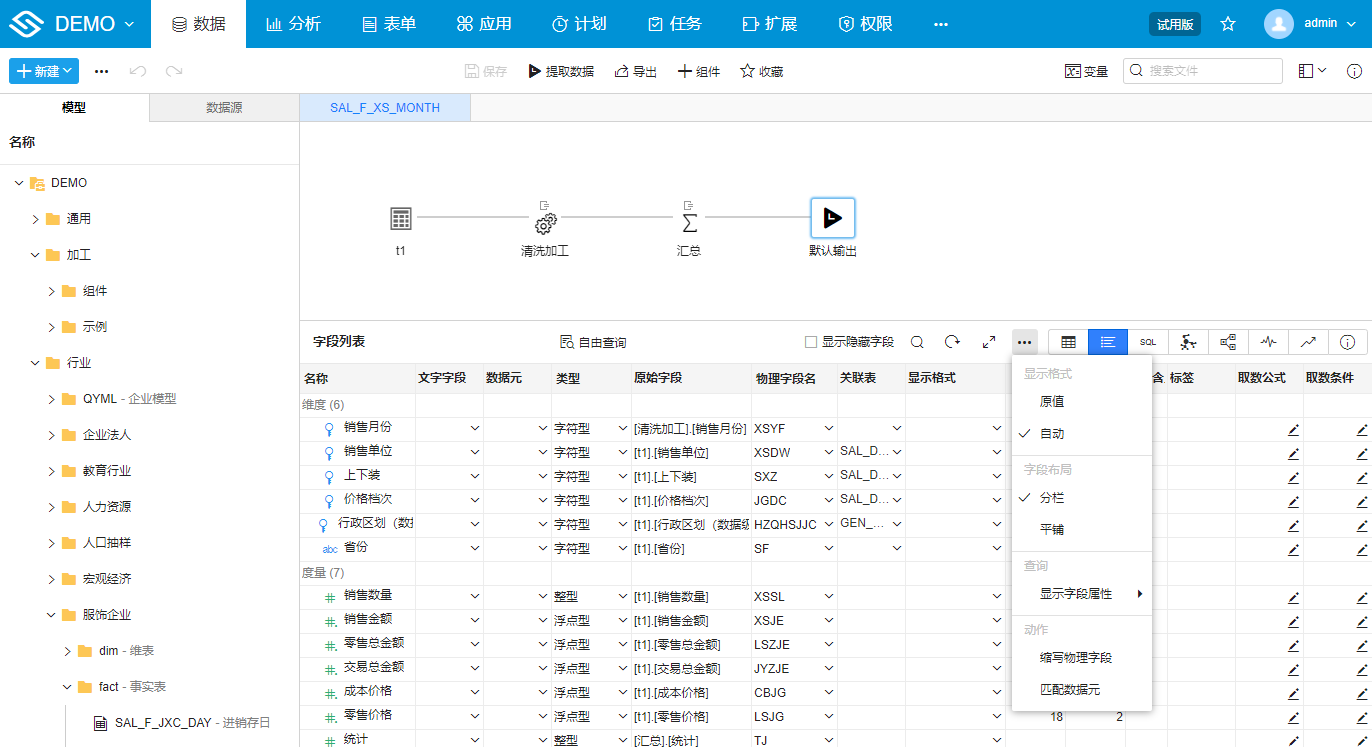Select 原值 display format option
Image resolution: width=1372 pixels, height=747 pixels.
(x=1052, y=401)
